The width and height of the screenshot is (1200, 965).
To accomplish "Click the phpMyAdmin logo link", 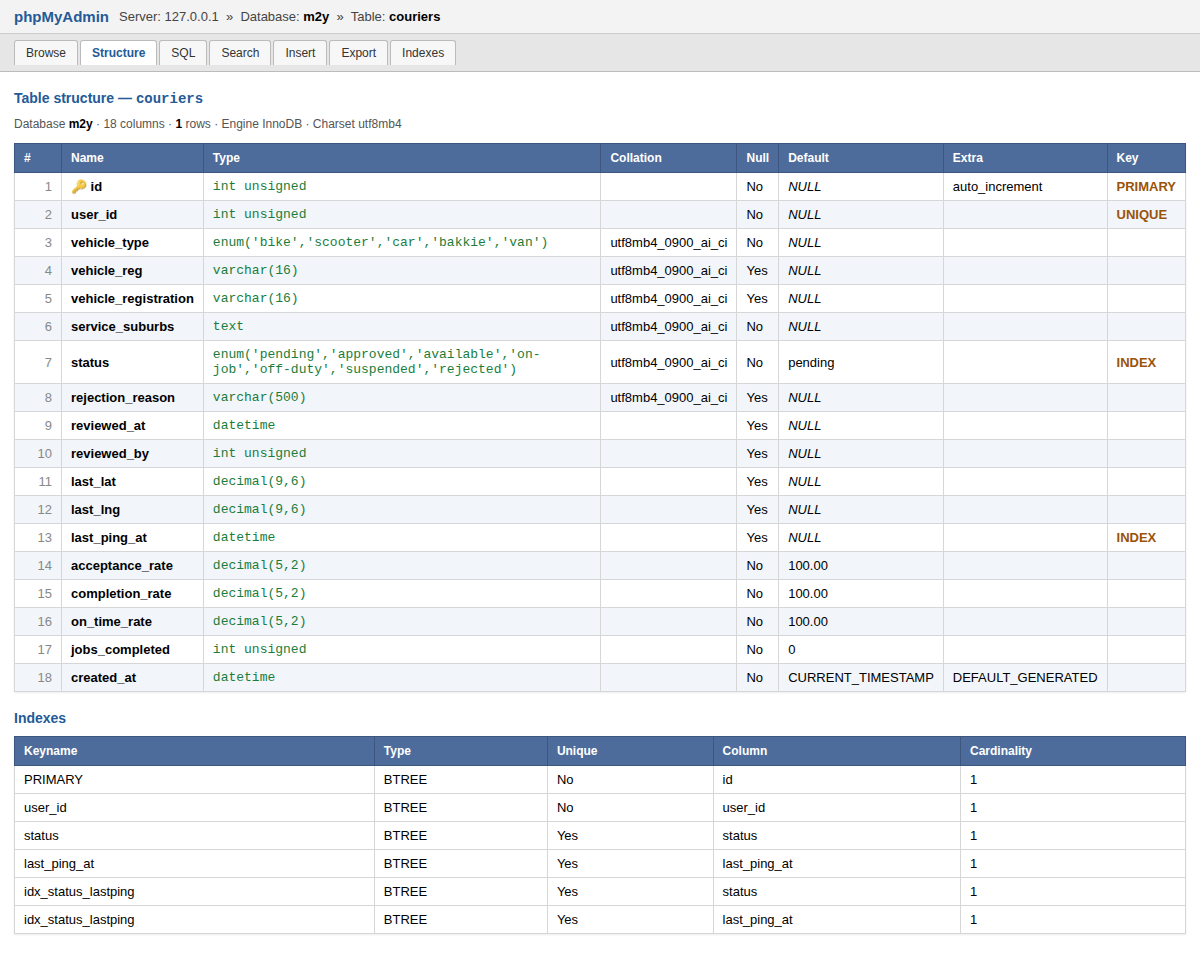I will coord(61,17).
